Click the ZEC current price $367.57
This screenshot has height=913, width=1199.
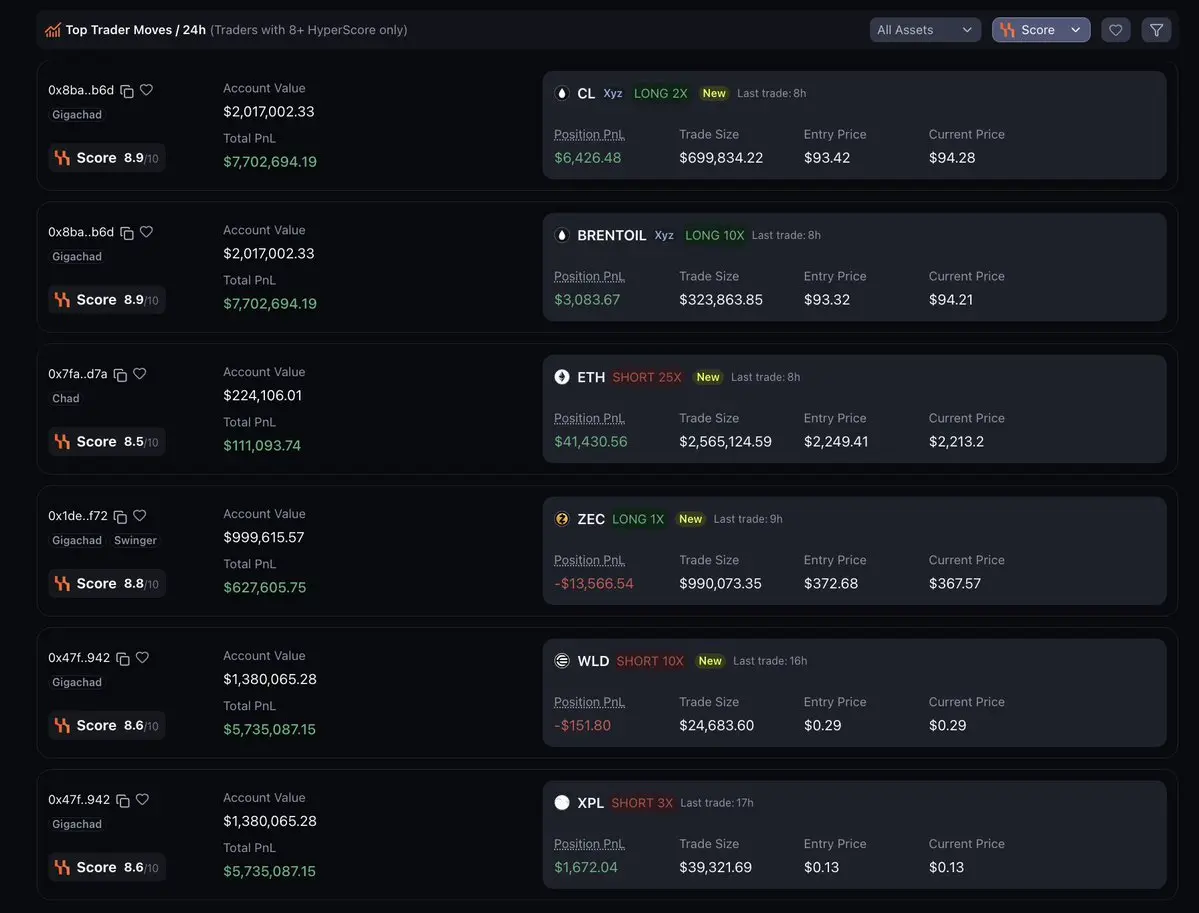click(x=954, y=583)
